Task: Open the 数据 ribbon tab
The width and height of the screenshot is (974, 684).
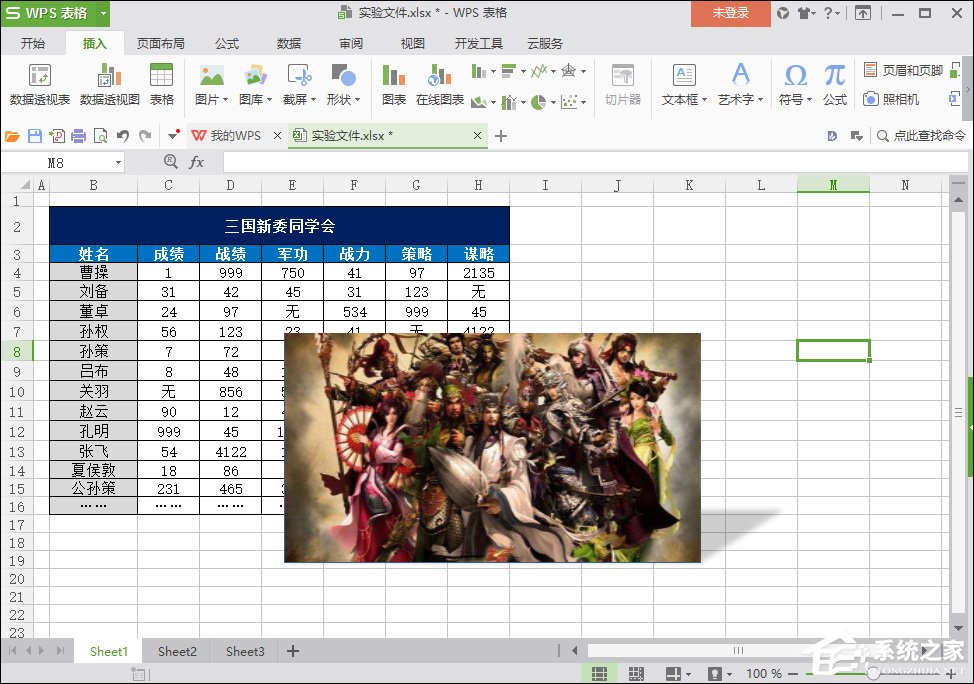Action: pyautogui.click(x=288, y=43)
